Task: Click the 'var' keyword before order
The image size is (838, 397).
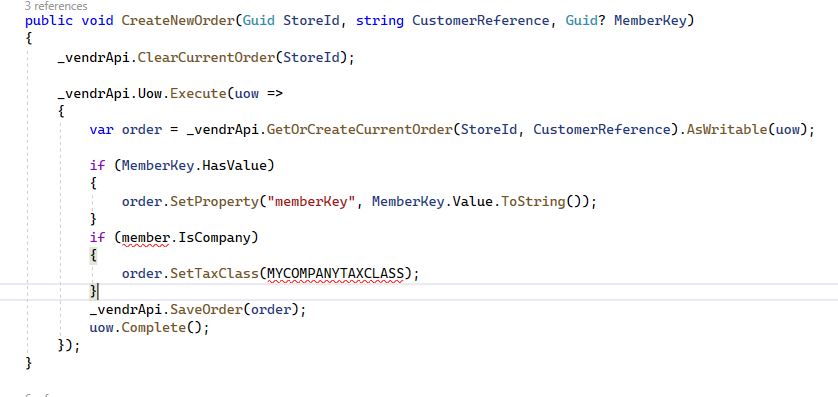Action: click(101, 130)
